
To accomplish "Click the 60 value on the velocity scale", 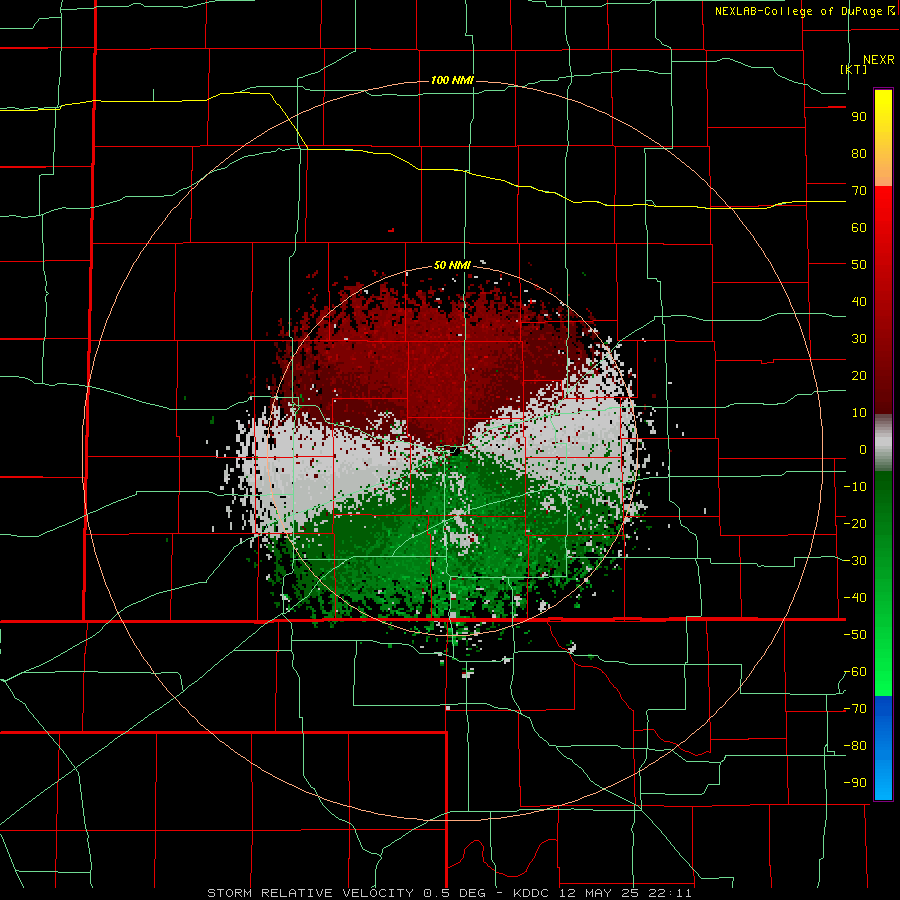I will tap(859, 228).
